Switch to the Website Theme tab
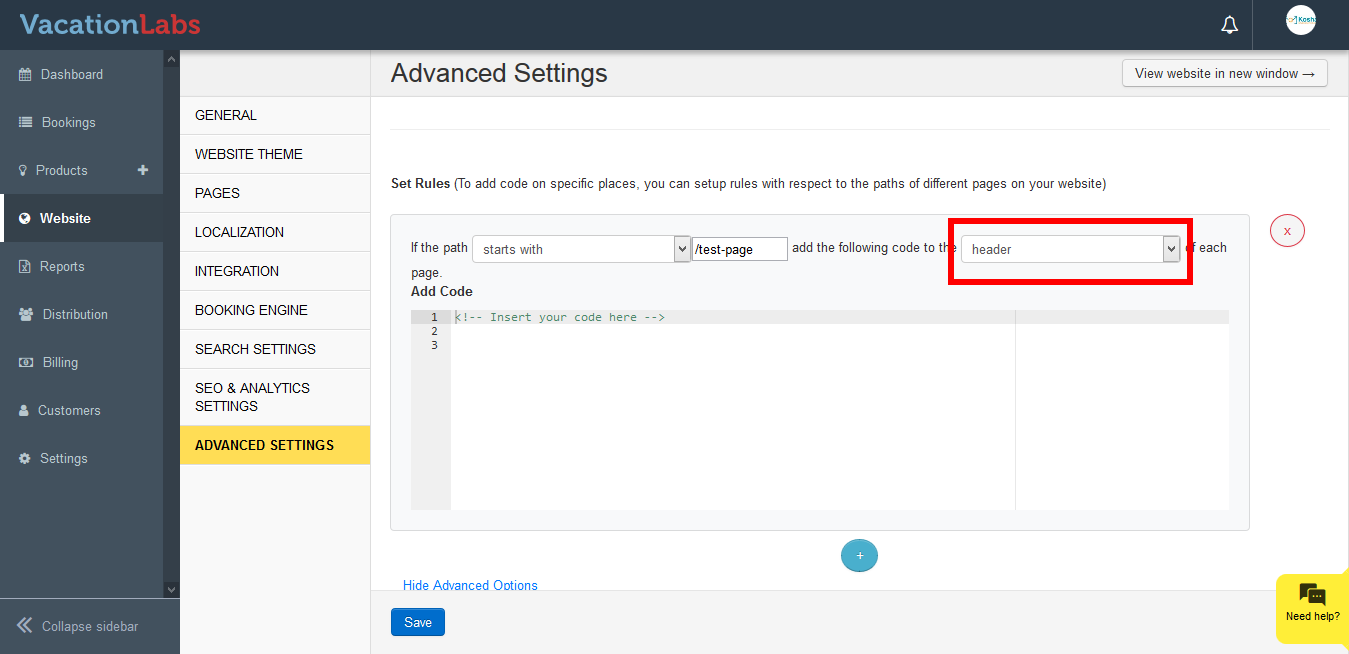1349x654 pixels. [x=249, y=154]
